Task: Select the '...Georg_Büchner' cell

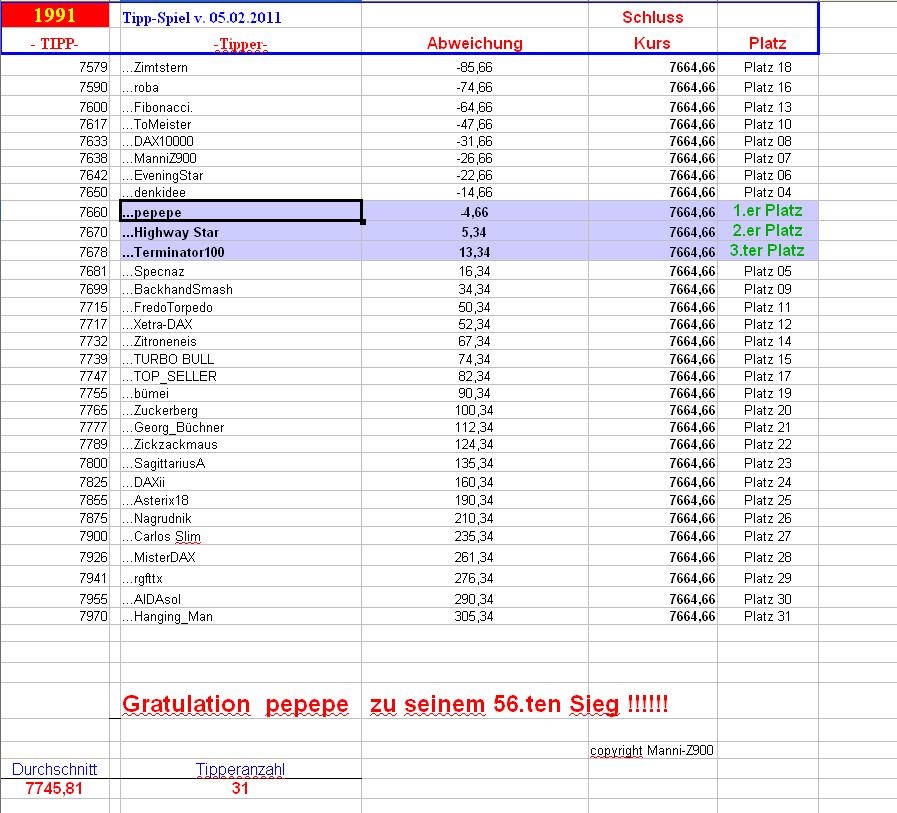Action: click(x=241, y=428)
